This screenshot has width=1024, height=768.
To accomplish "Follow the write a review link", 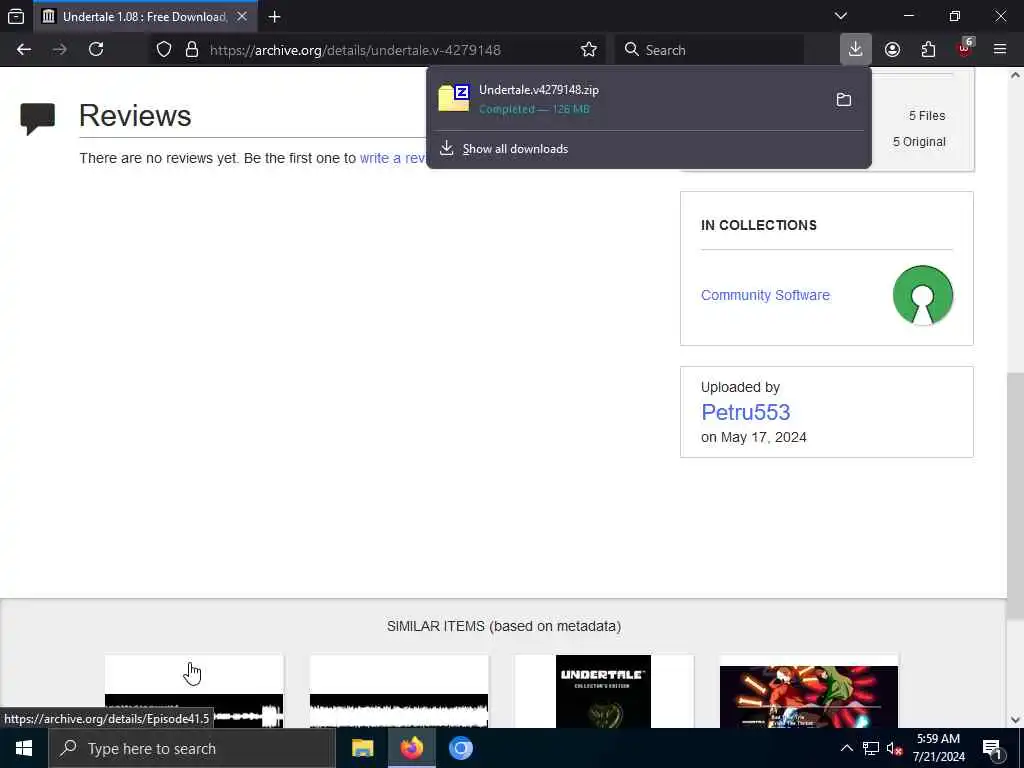I will [x=393, y=158].
